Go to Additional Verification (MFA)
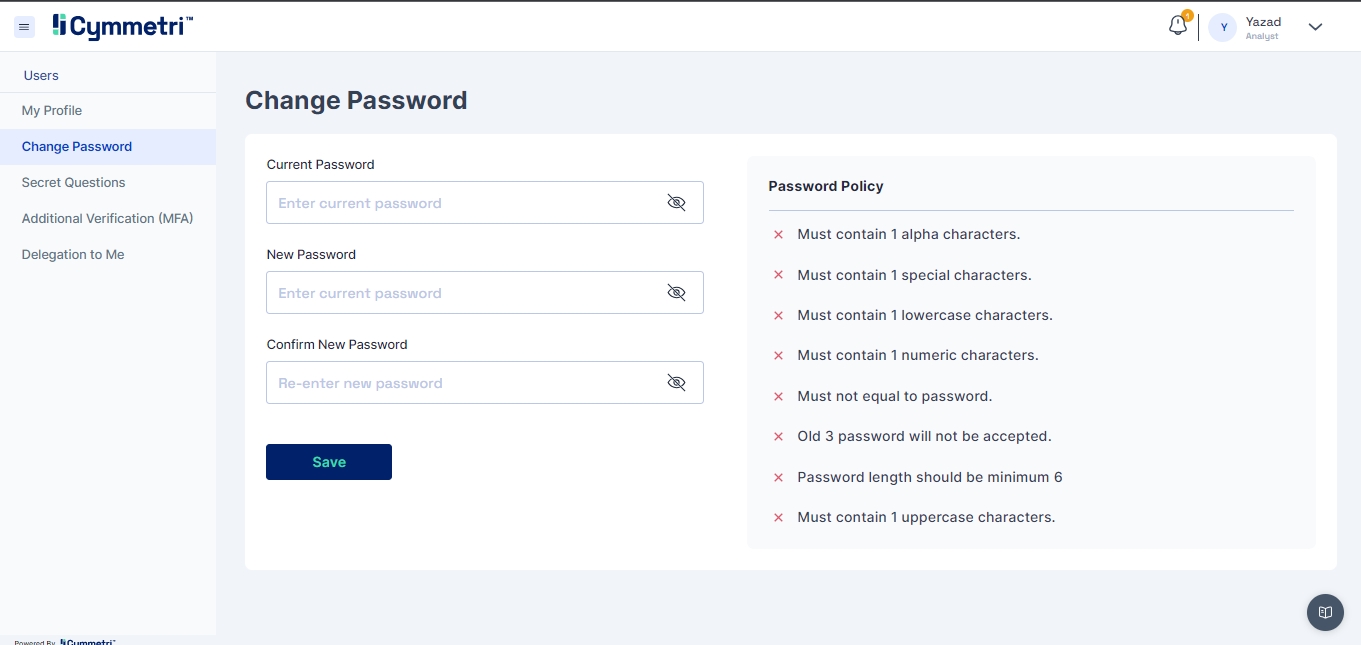Viewport: 1361px width, 645px height. pyautogui.click(x=107, y=219)
